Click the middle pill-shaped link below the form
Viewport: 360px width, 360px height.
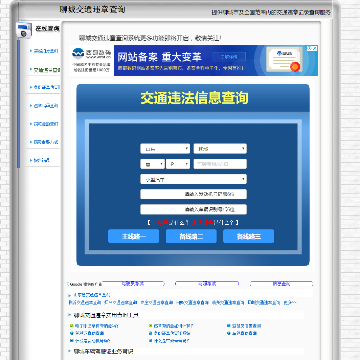(207, 284)
